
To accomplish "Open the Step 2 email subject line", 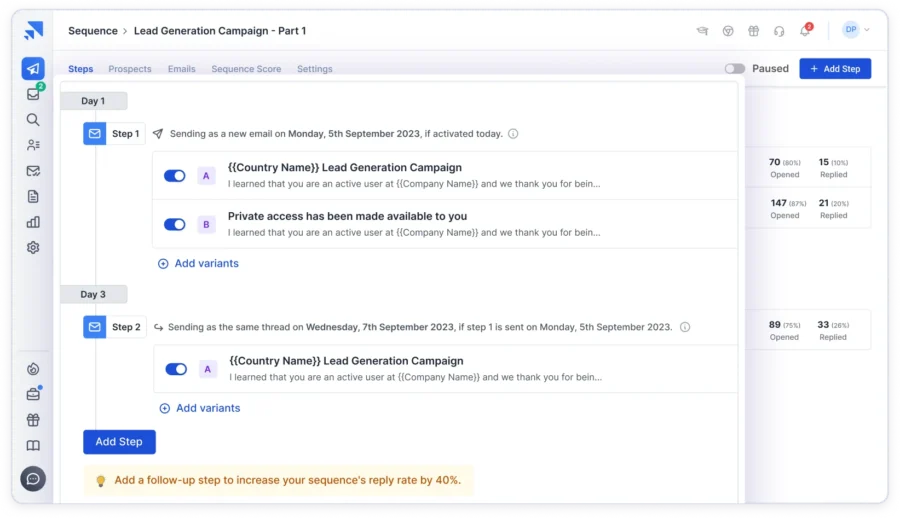I will (x=346, y=361).
